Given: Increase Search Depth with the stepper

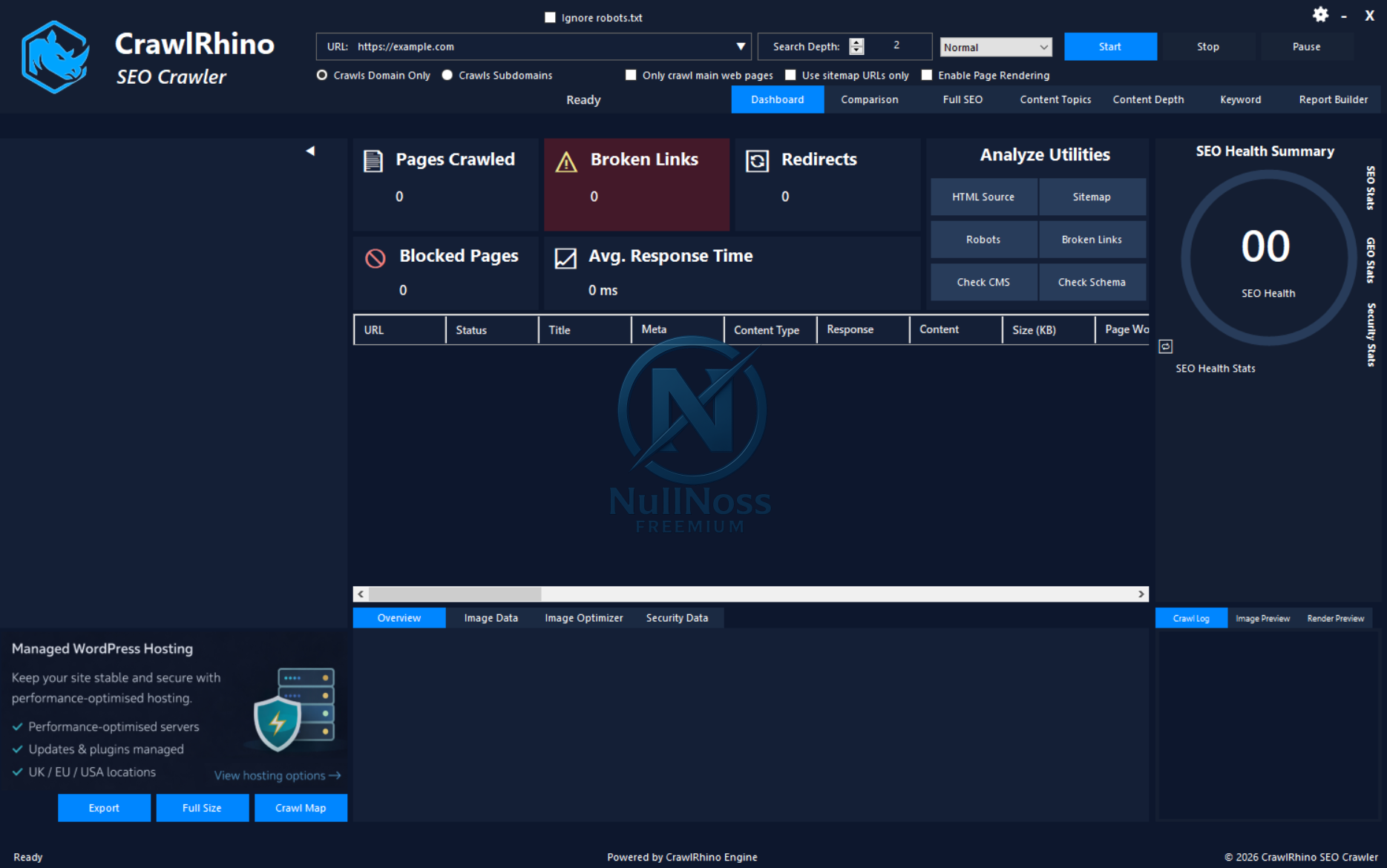Looking at the screenshot, I should [x=857, y=42].
